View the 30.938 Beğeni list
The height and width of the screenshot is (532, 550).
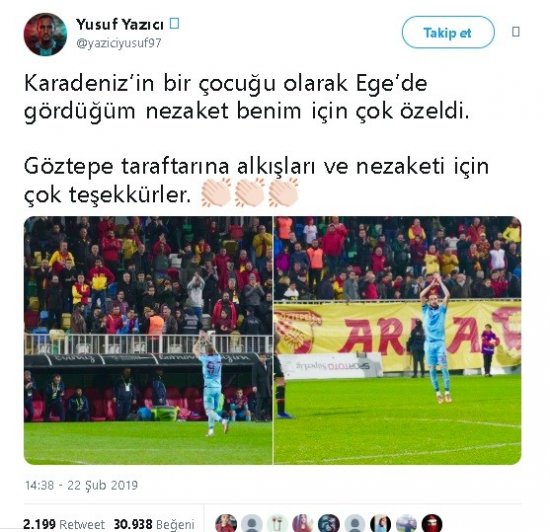tap(154, 524)
